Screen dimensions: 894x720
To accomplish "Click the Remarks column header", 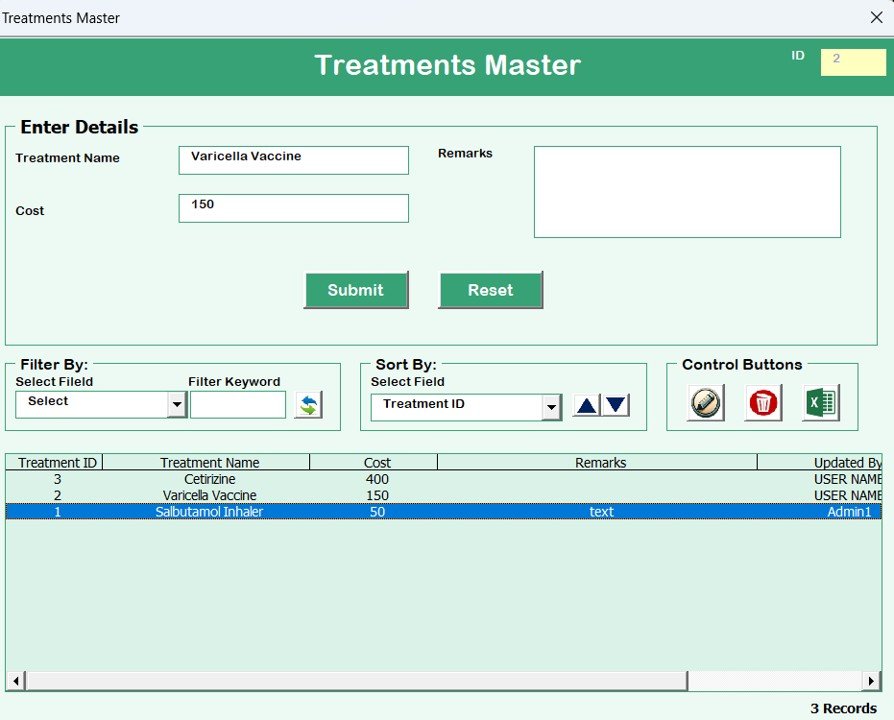I will coord(598,462).
